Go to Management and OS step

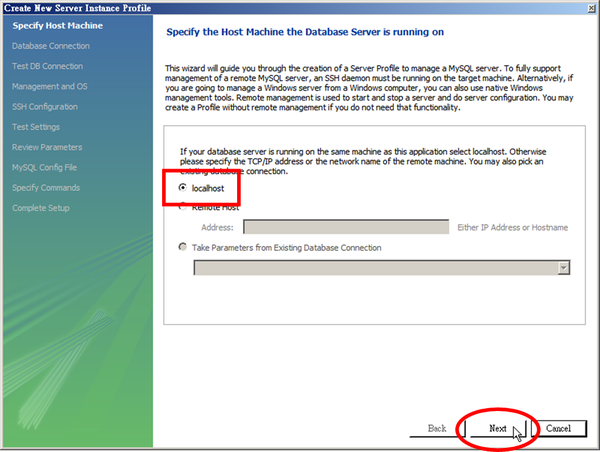click(x=50, y=86)
